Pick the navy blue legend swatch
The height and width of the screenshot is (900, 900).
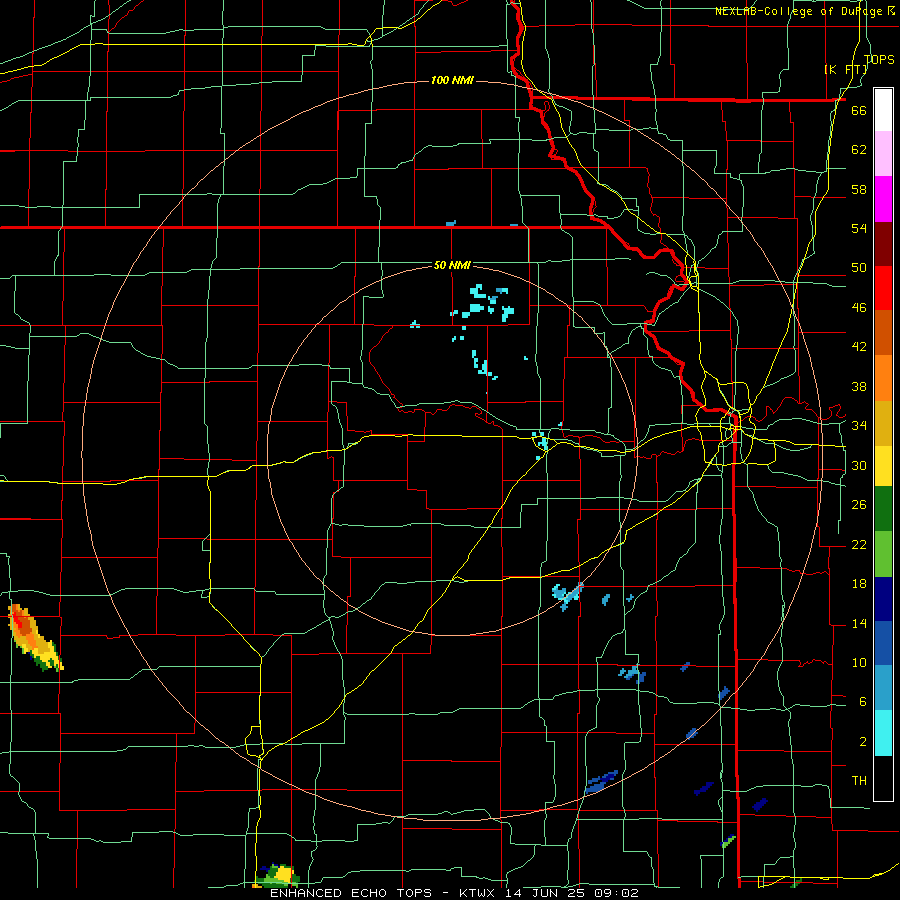[883, 599]
